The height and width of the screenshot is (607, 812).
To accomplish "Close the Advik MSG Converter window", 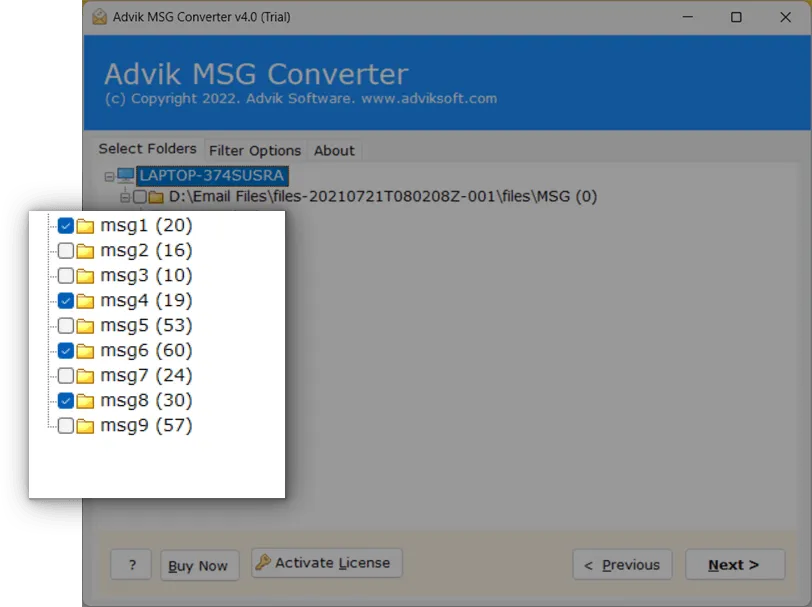I will (785, 17).
